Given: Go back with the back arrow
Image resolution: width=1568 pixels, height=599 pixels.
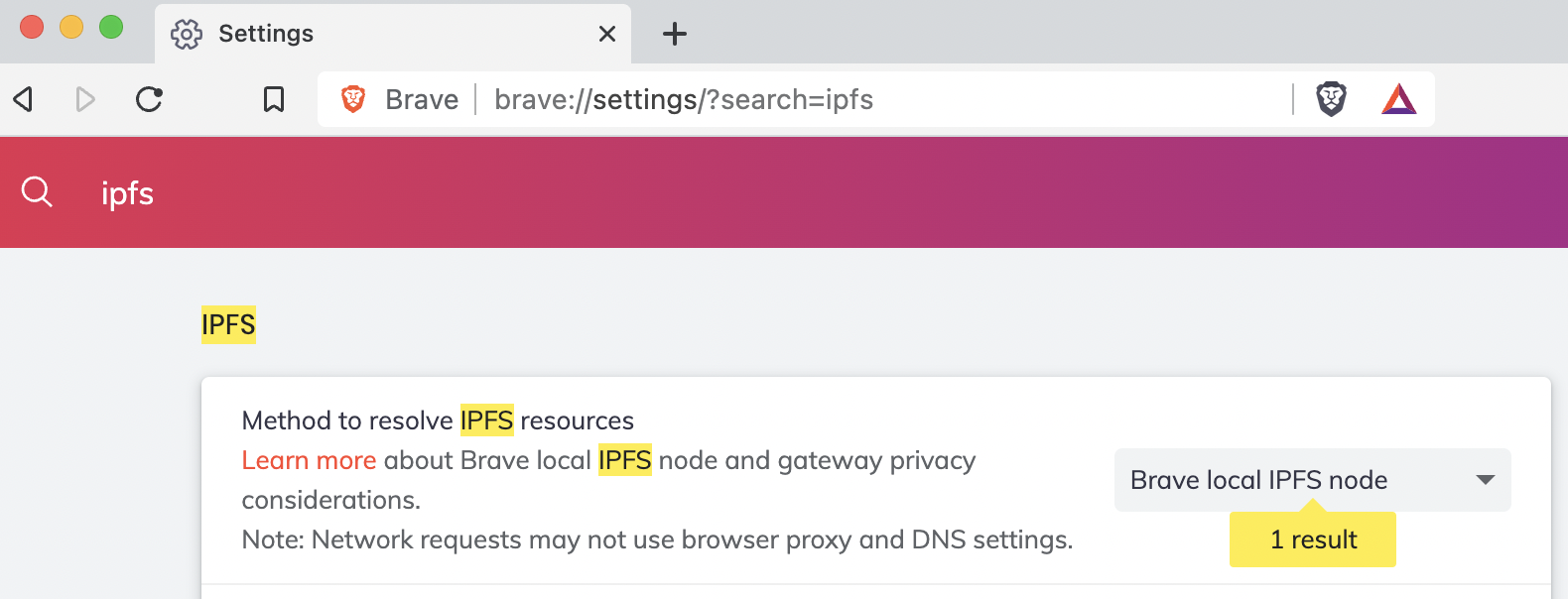Looking at the screenshot, I should point(23,99).
